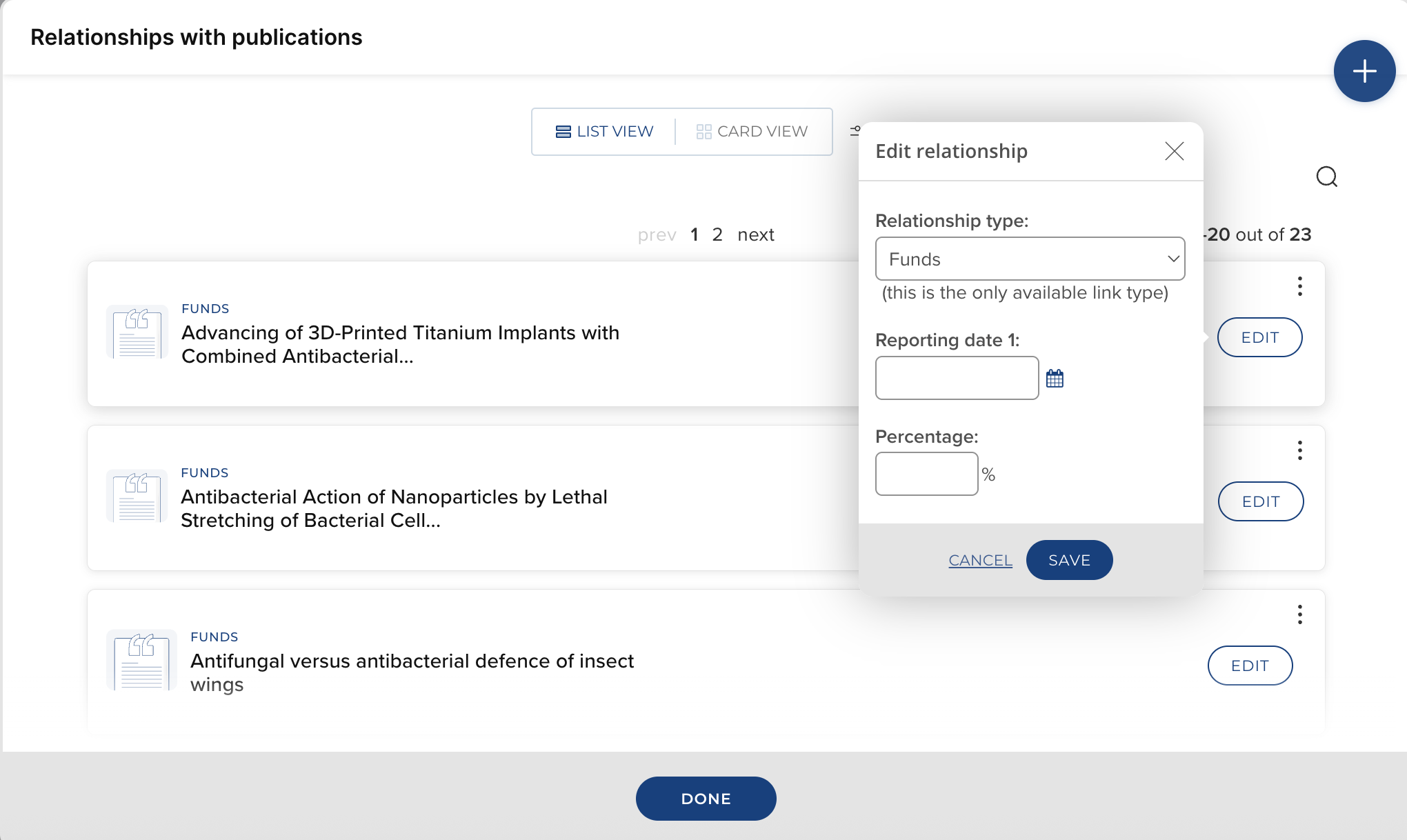Viewport: 1407px width, 840px height.
Task: Click the Reporting date 1 input field
Action: click(957, 378)
